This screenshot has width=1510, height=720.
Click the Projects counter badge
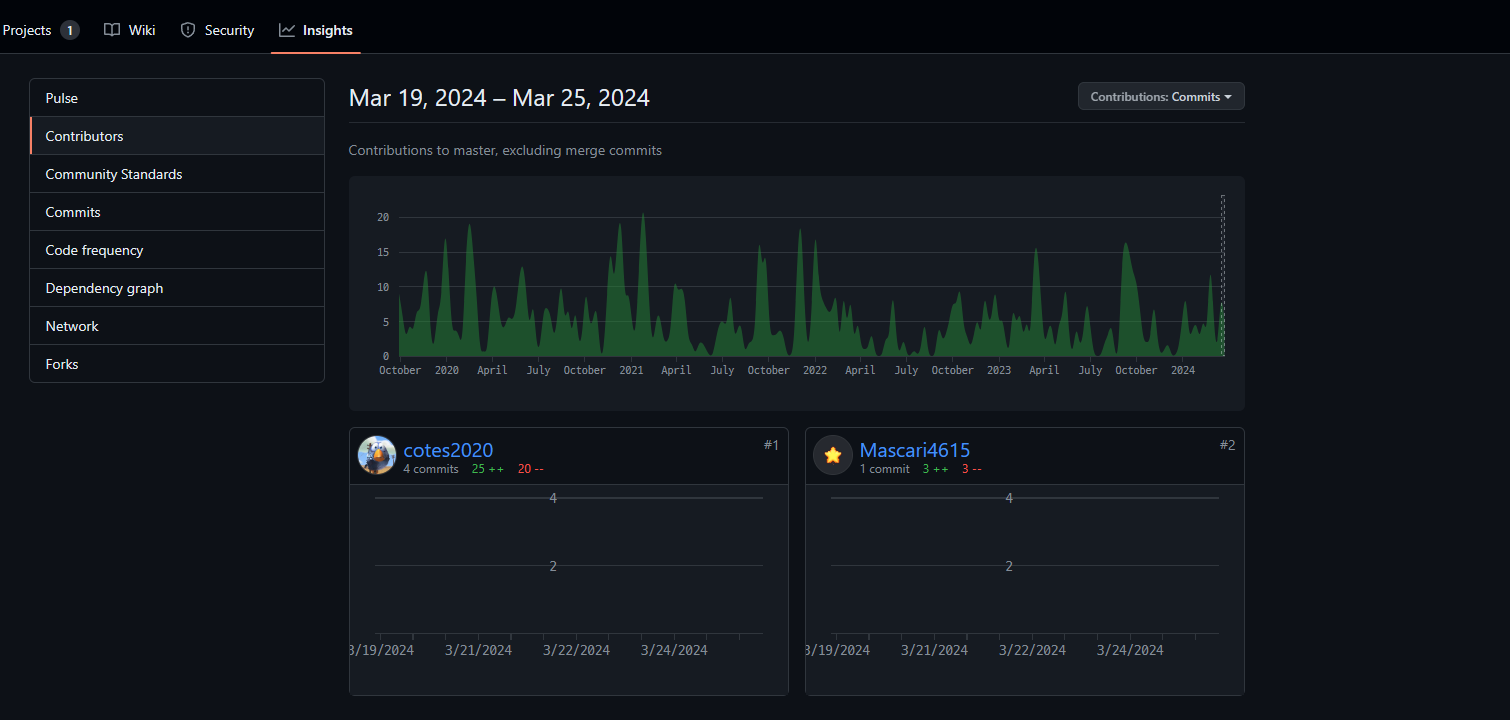click(69, 30)
